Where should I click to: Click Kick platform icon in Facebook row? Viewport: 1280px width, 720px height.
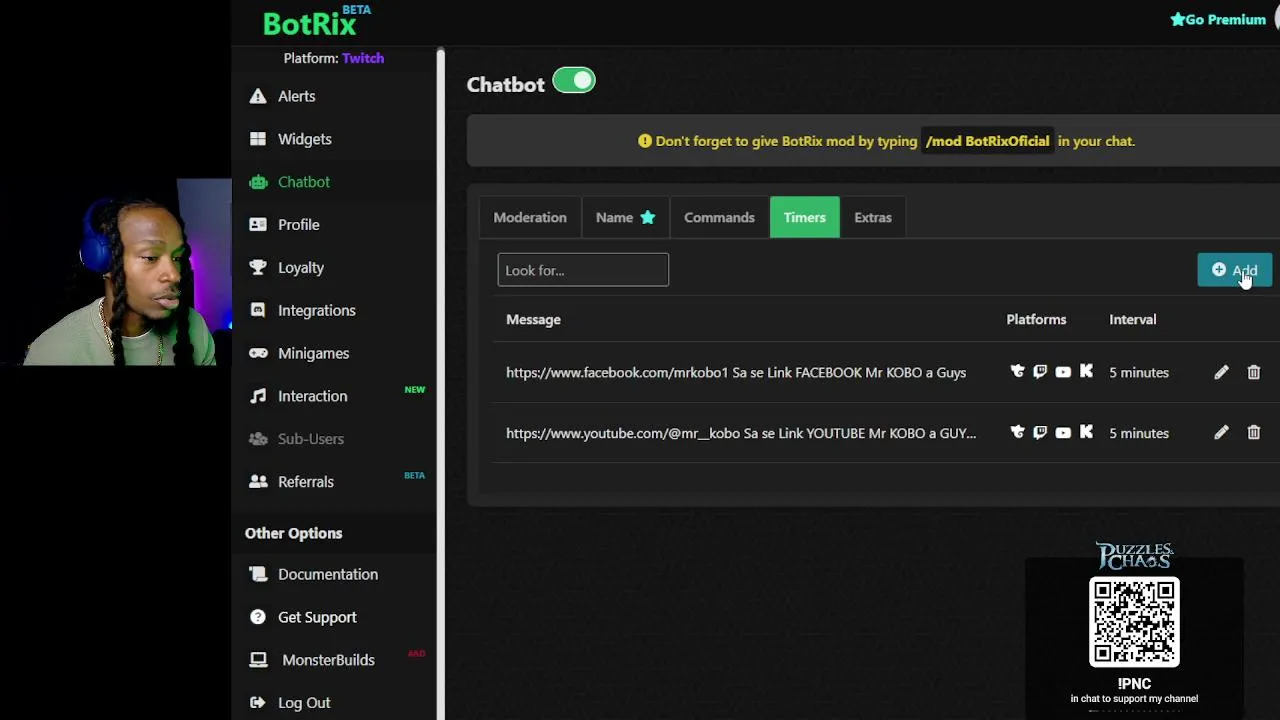point(1086,372)
